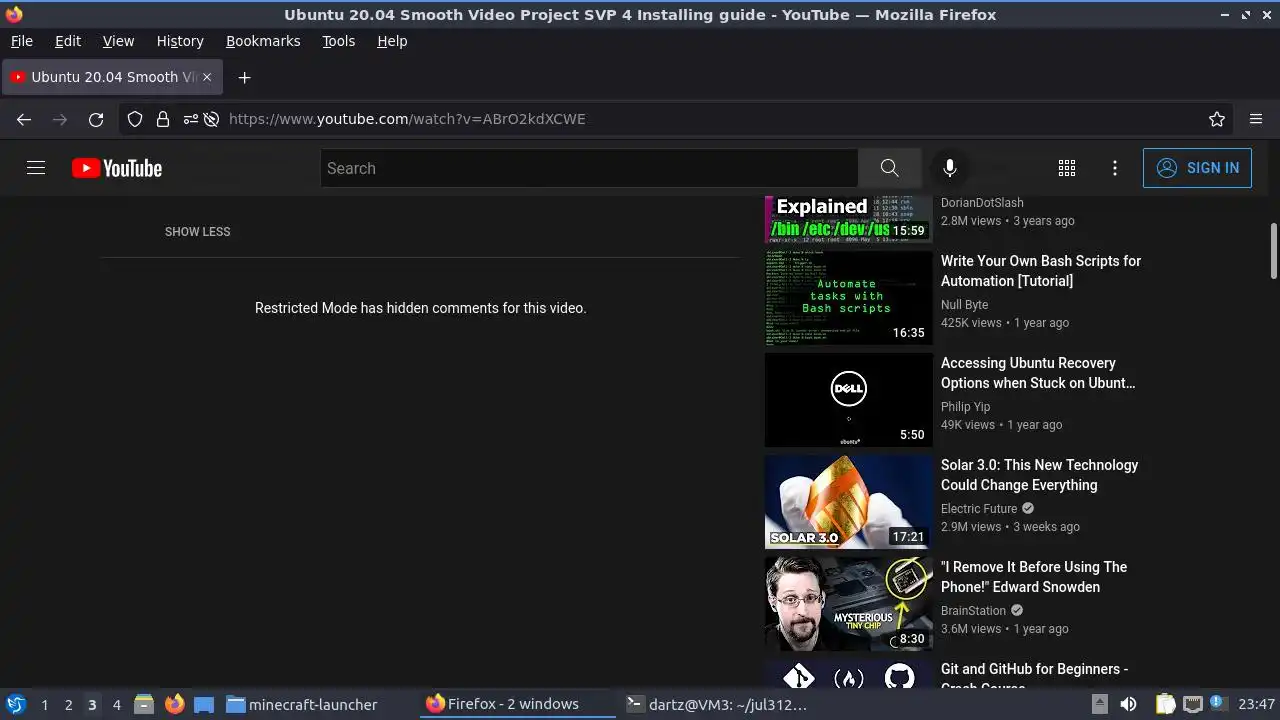This screenshot has width=1280, height=720.
Task: Open a new tab with plus button
Action: (x=244, y=77)
